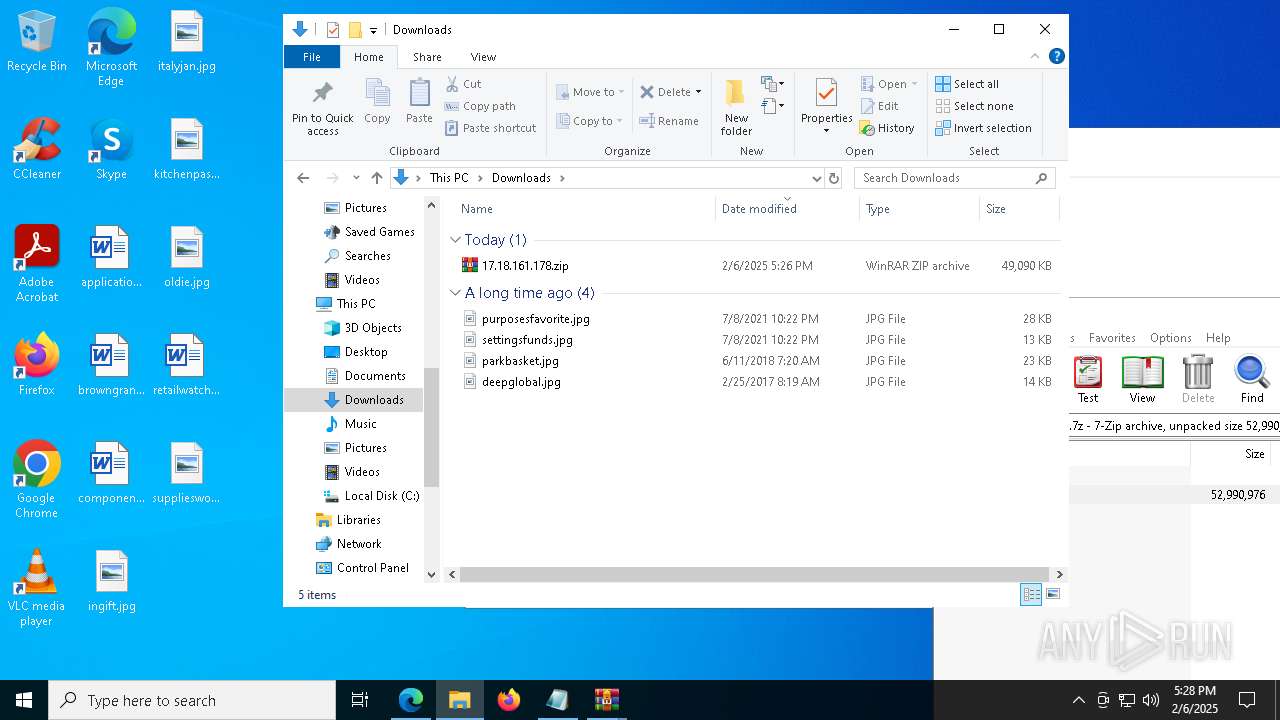This screenshot has height=720, width=1280.
Task: Open Task View on taskbar
Action: pyautogui.click(x=360, y=700)
